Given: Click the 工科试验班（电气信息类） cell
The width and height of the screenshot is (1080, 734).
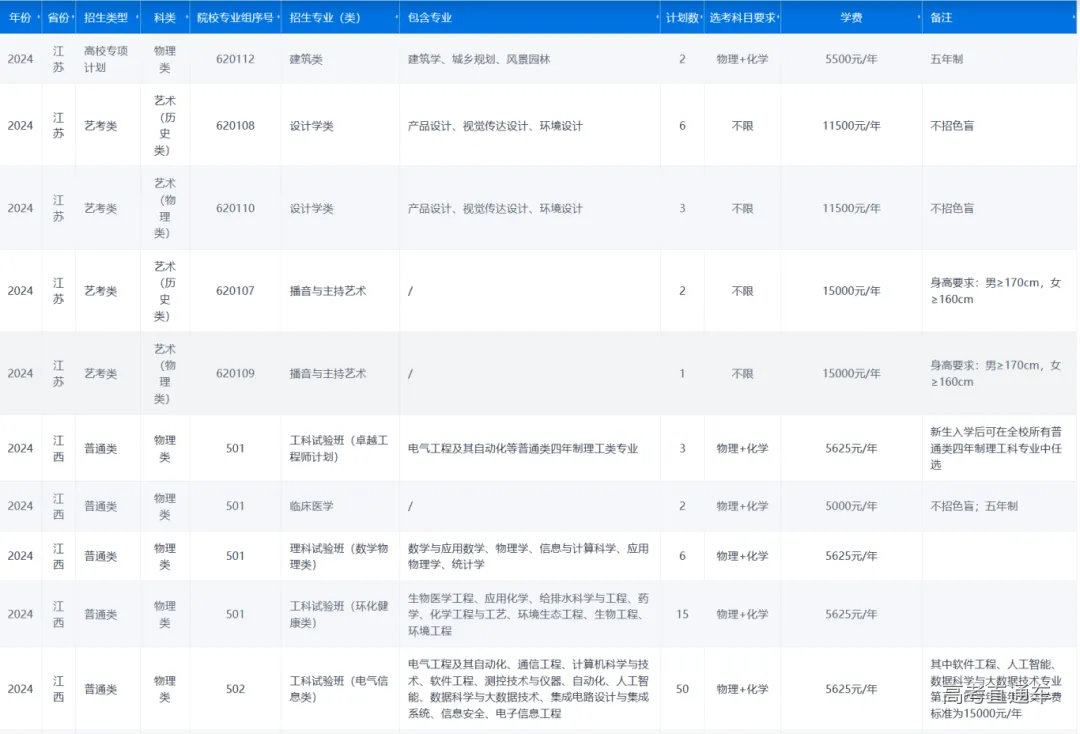Looking at the screenshot, I should [338, 688].
